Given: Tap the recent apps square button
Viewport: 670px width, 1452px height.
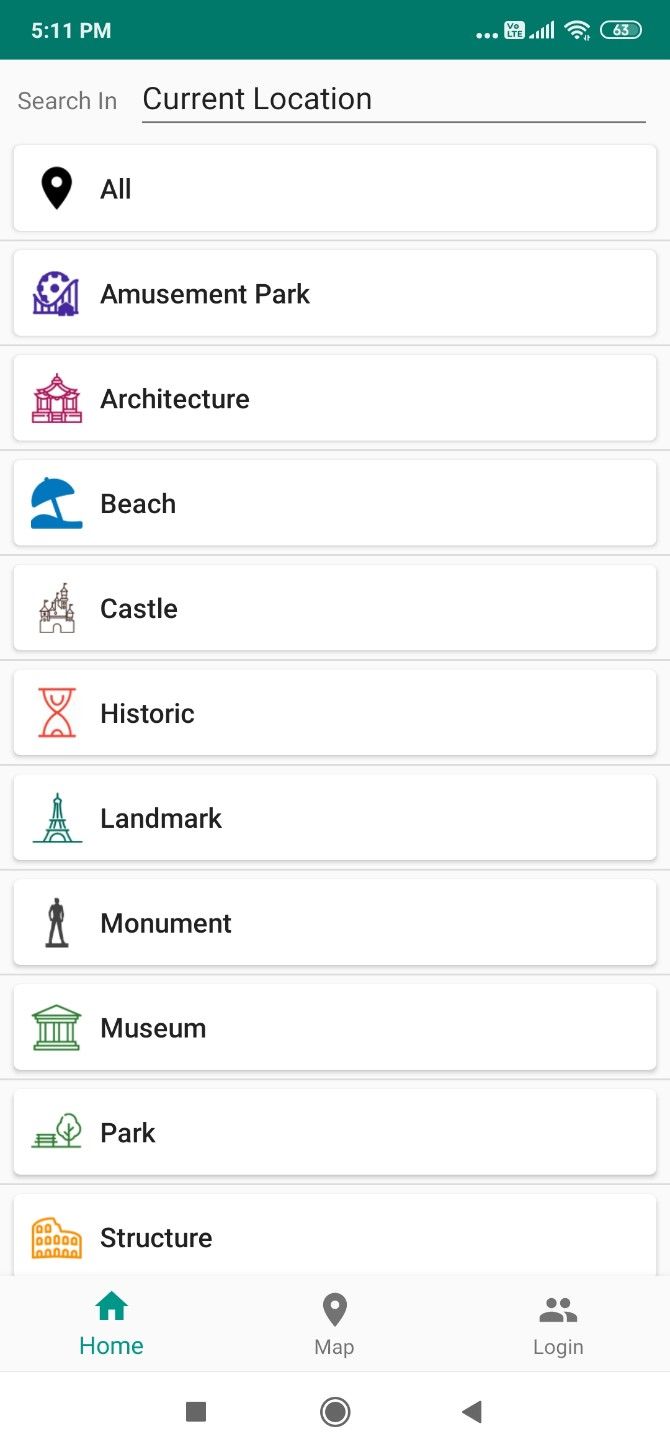Looking at the screenshot, I should point(196,1411).
